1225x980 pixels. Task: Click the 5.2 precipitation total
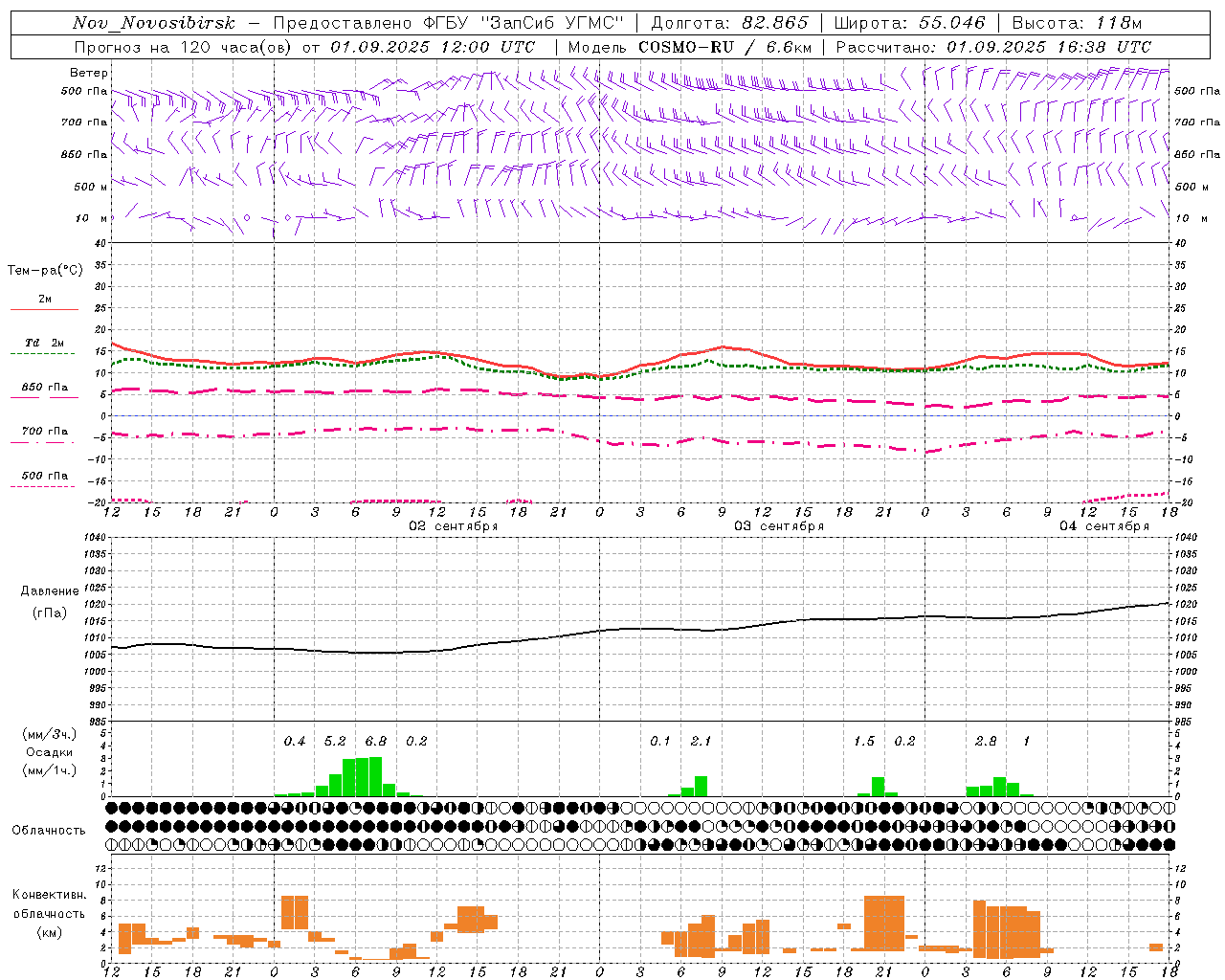[335, 742]
